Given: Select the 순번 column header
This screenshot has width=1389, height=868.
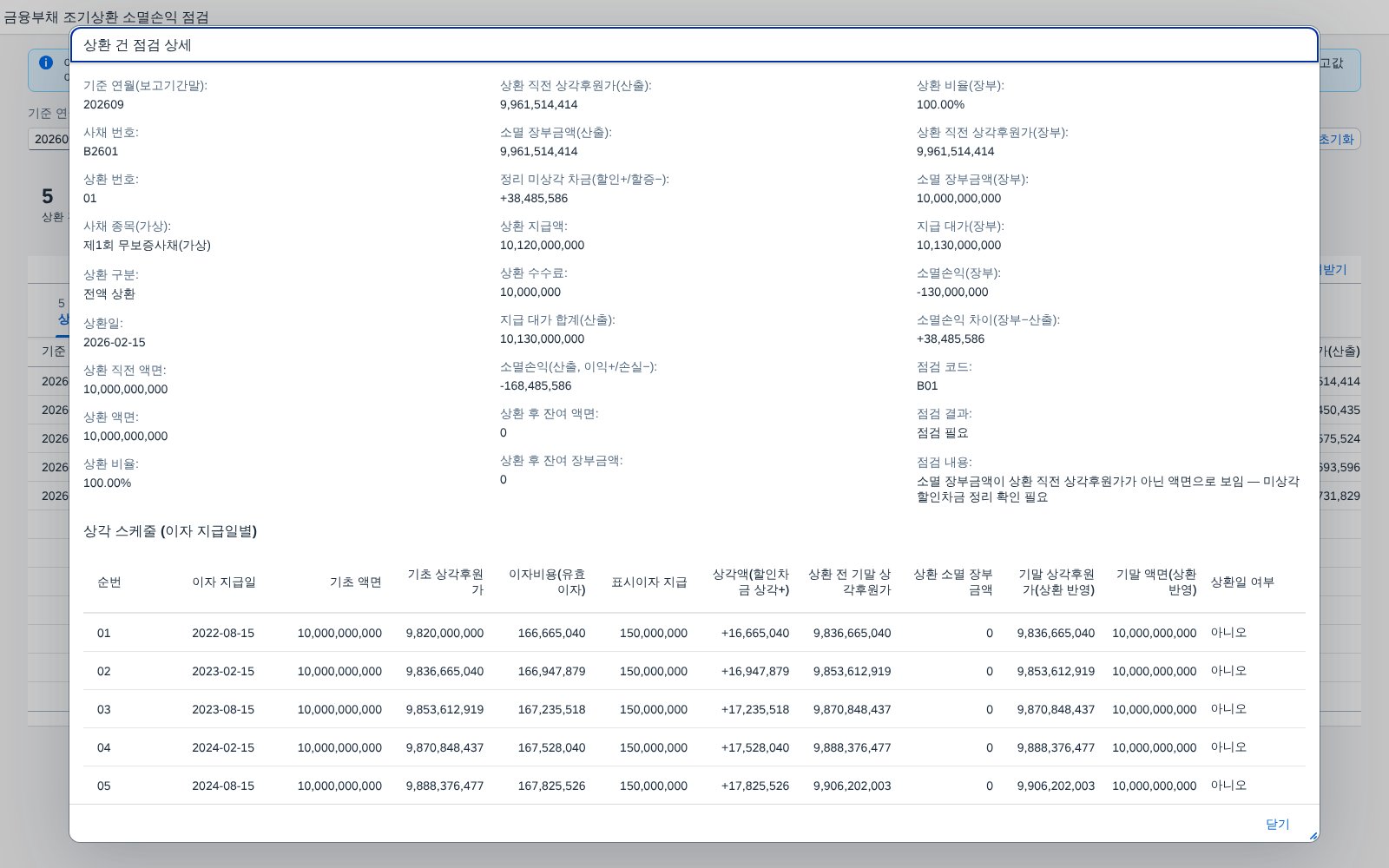Looking at the screenshot, I should pyautogui.click(x=109, y=582).
